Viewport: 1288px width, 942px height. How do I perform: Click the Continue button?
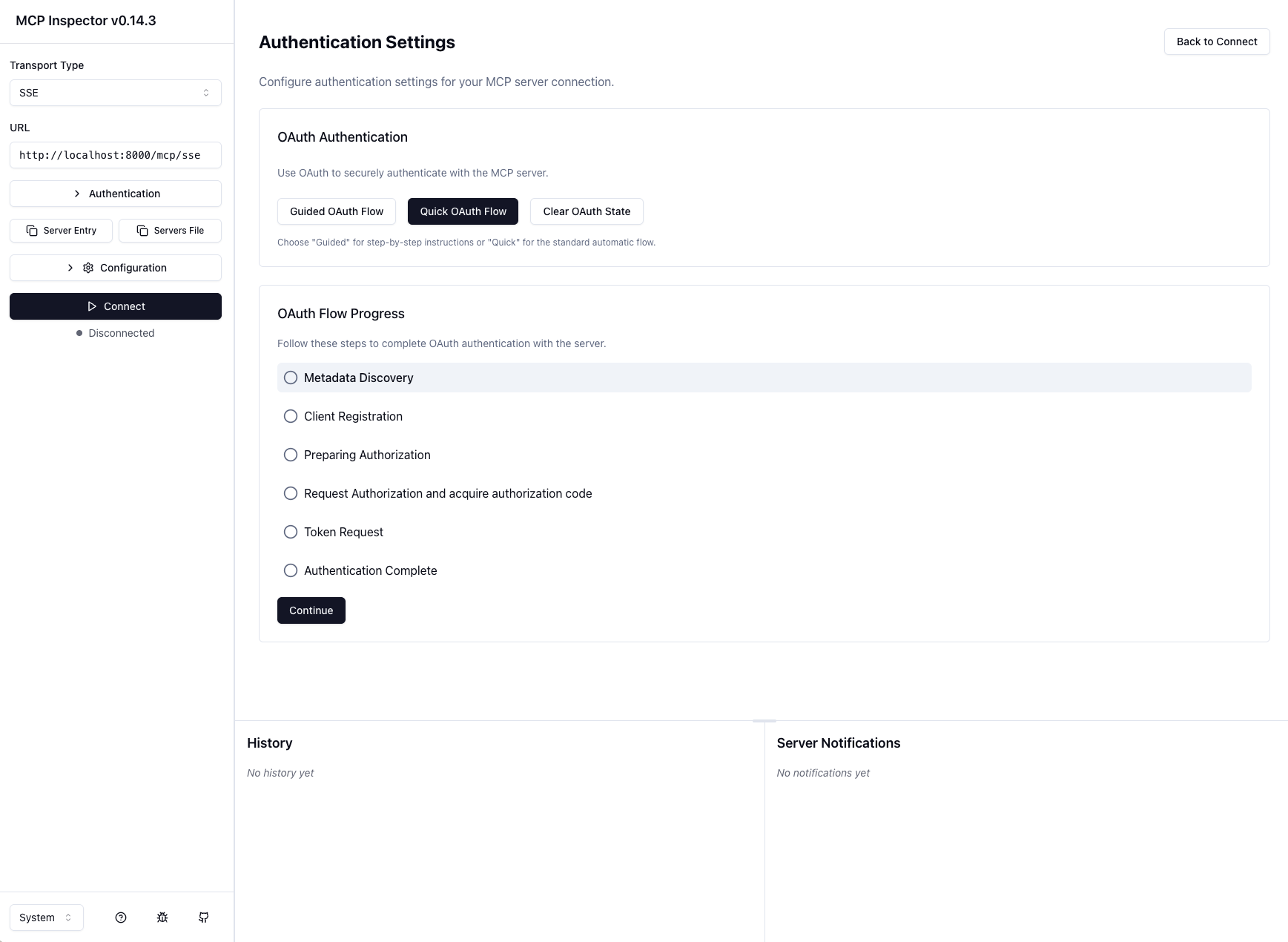point(311,610)
